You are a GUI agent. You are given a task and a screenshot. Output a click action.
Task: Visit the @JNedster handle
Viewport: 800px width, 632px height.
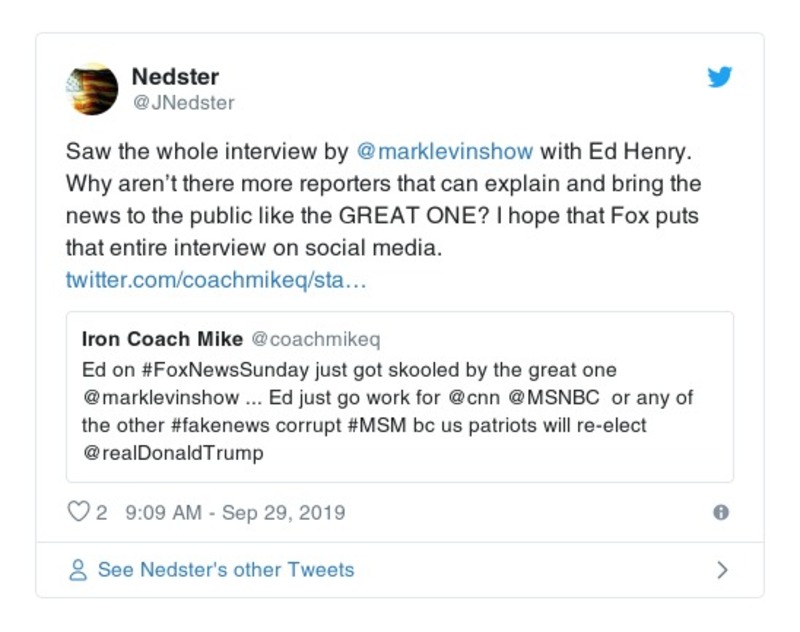[182, 102]
